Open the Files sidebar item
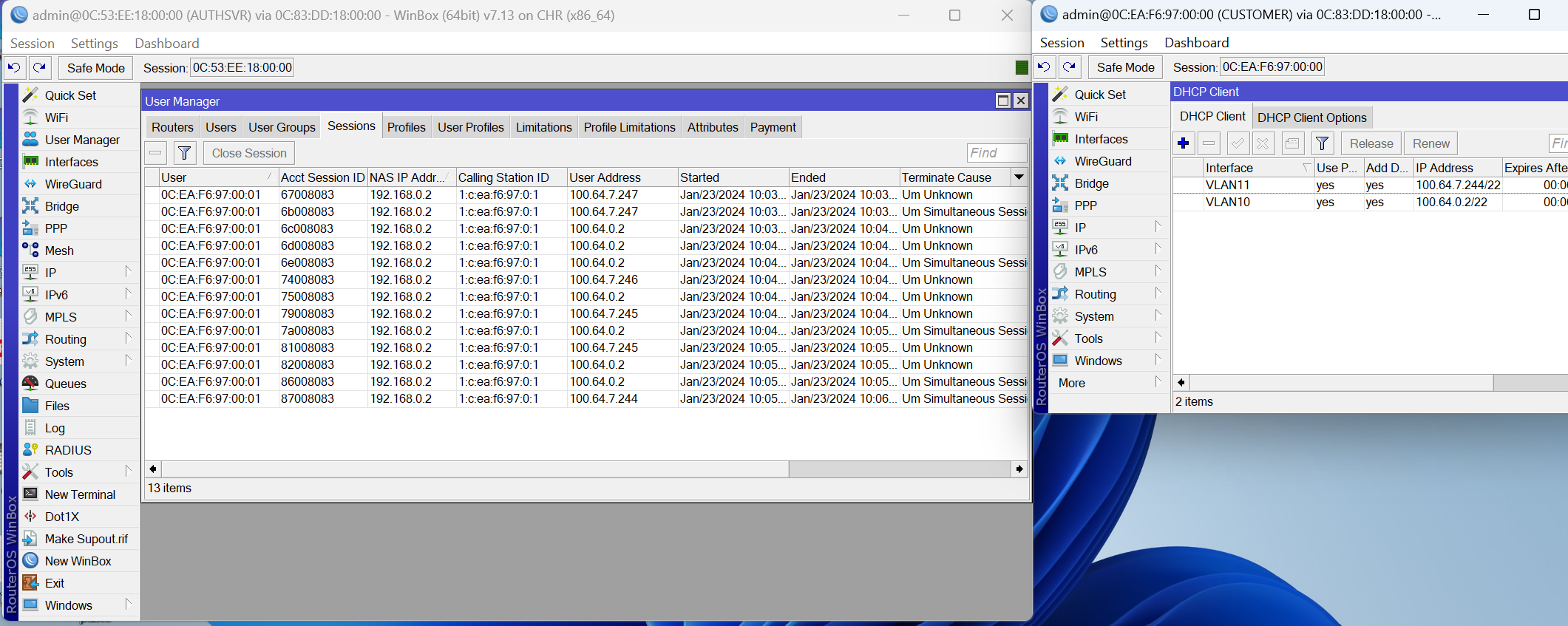Viewport: 1568px width, 626px height. pyautogui.click(x=80, y=406)
